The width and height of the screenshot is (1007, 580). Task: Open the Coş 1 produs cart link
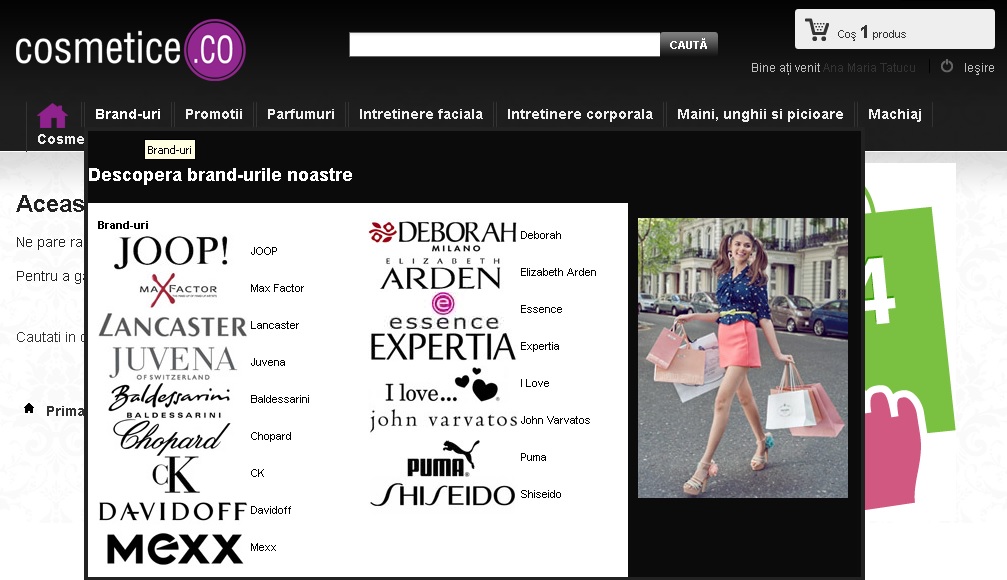(x=871, y=33)
